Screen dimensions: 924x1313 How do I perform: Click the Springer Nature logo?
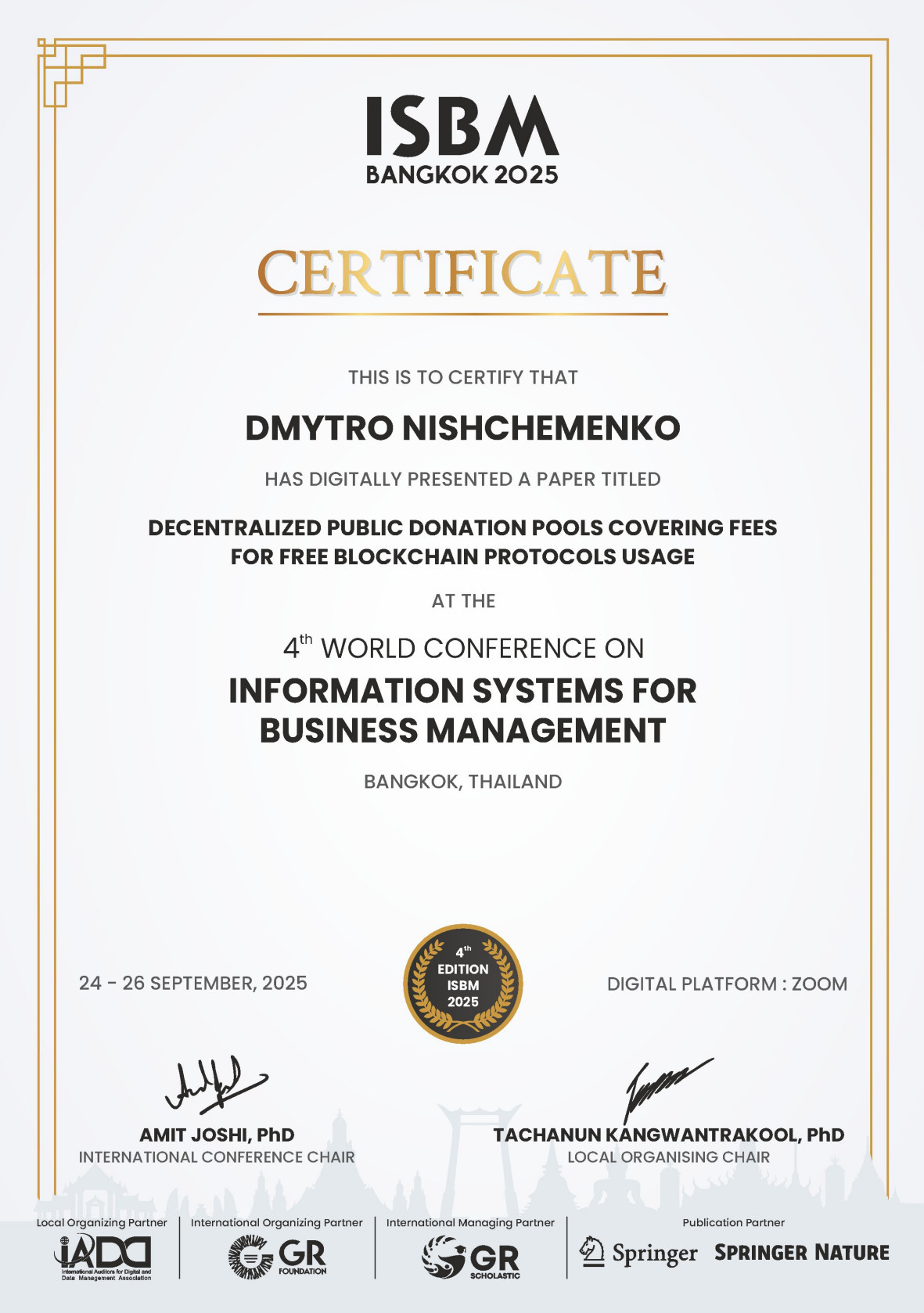[x=802, y=1253]
